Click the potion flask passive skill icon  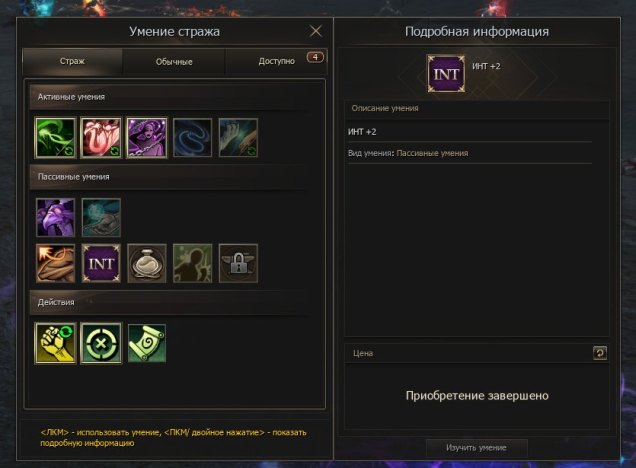pyautogui.click(x=147, y=263)
